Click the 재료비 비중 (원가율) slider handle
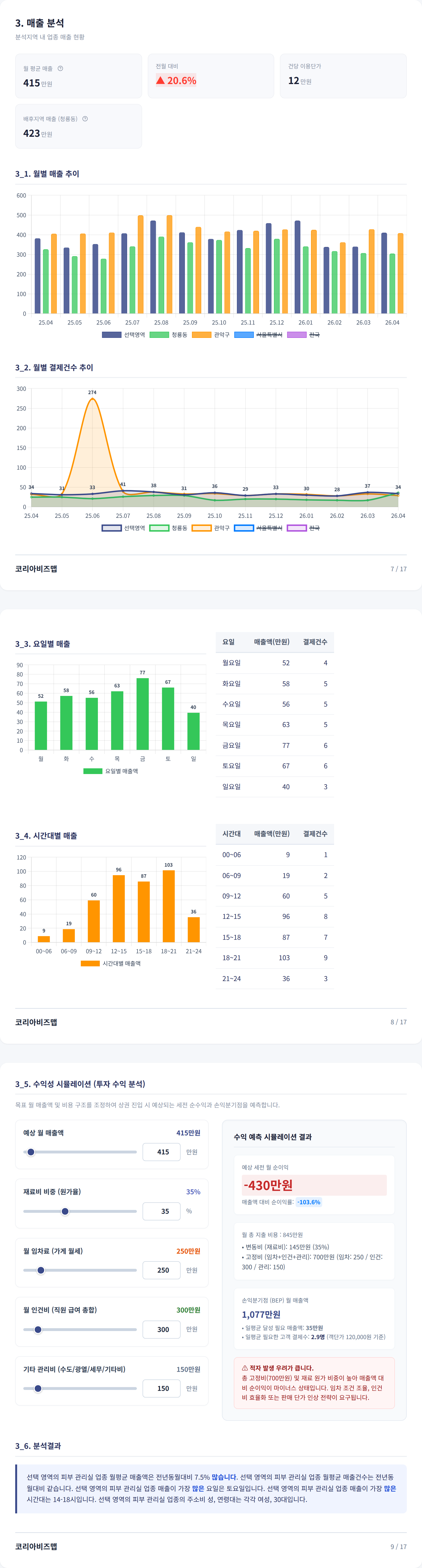 coord(65,1211)
